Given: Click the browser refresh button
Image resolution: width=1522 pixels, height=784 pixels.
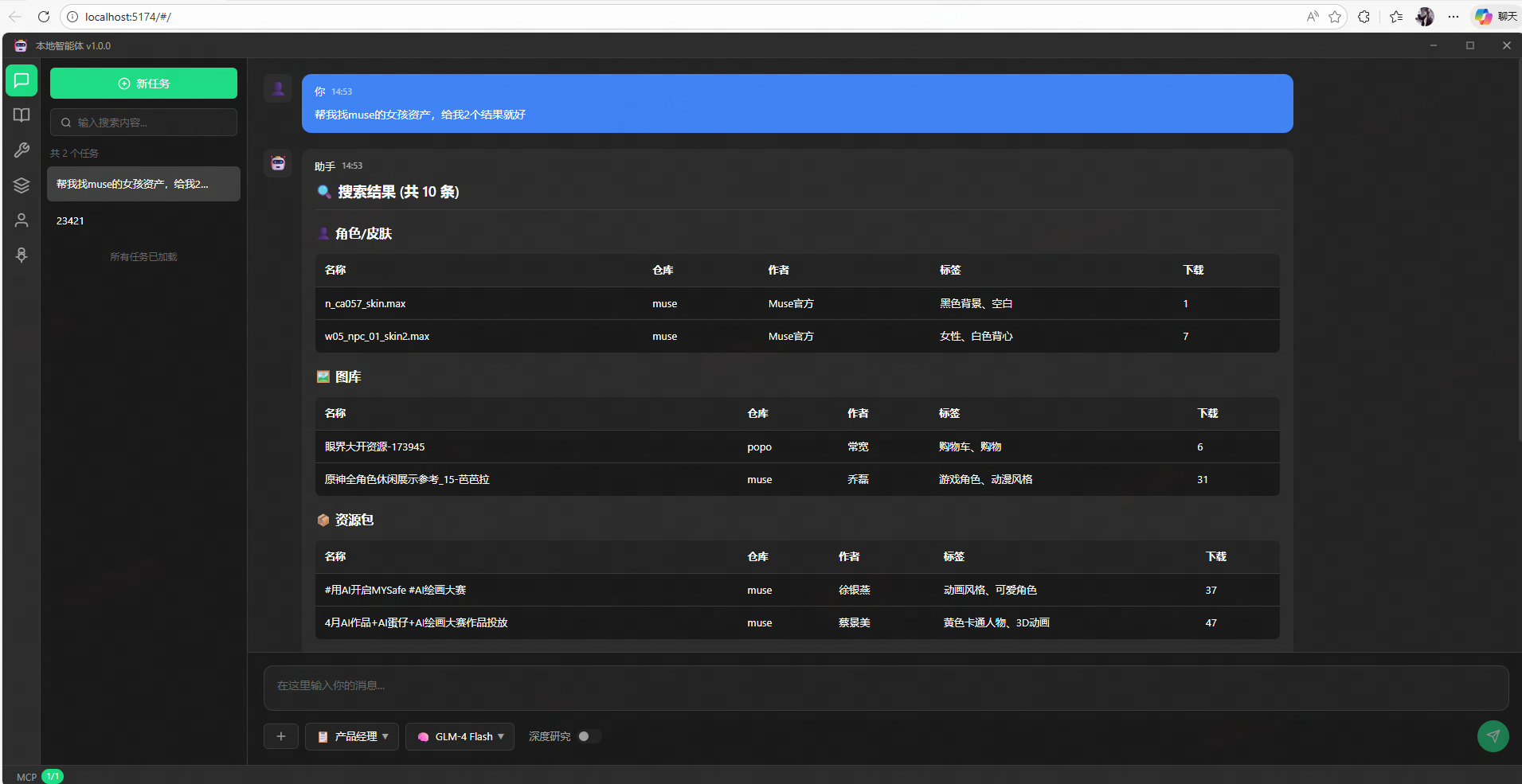Looking at the screenshot, I should [44, 17].
